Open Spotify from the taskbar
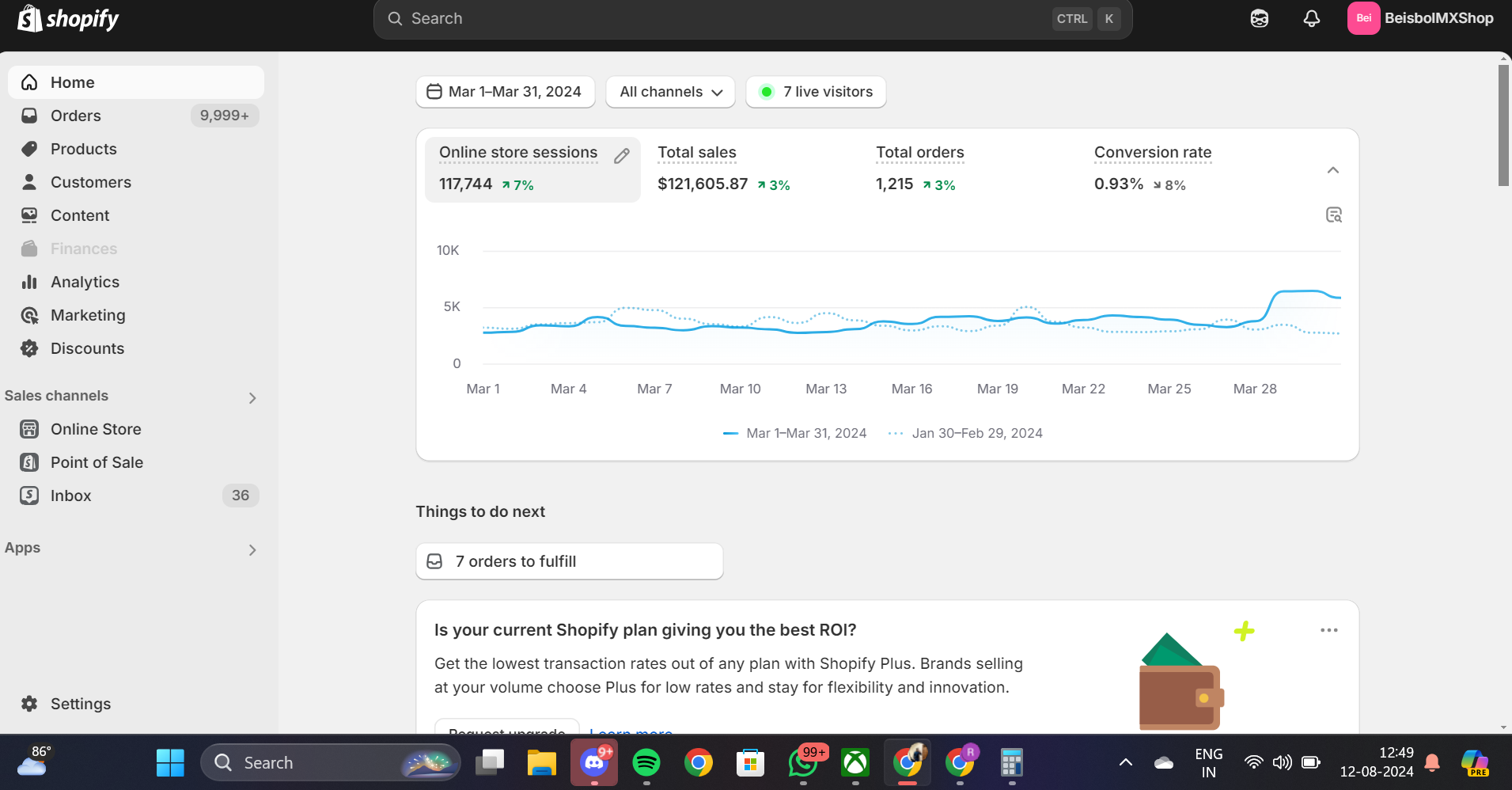1512x790 pixels. (x=646, y=762)
